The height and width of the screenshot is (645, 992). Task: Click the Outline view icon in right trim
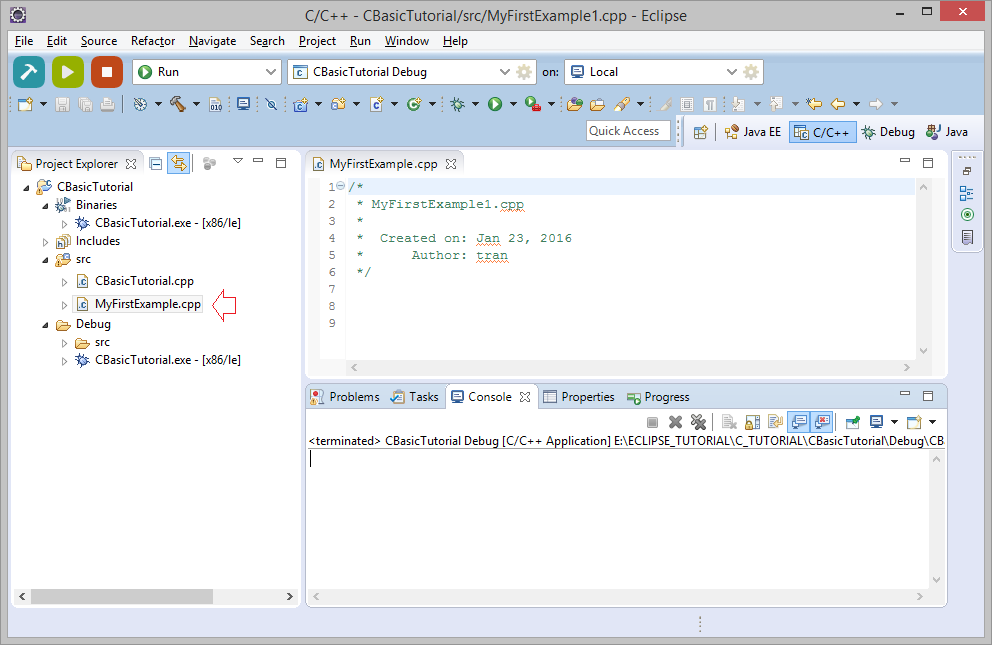[x=967, y=193]
